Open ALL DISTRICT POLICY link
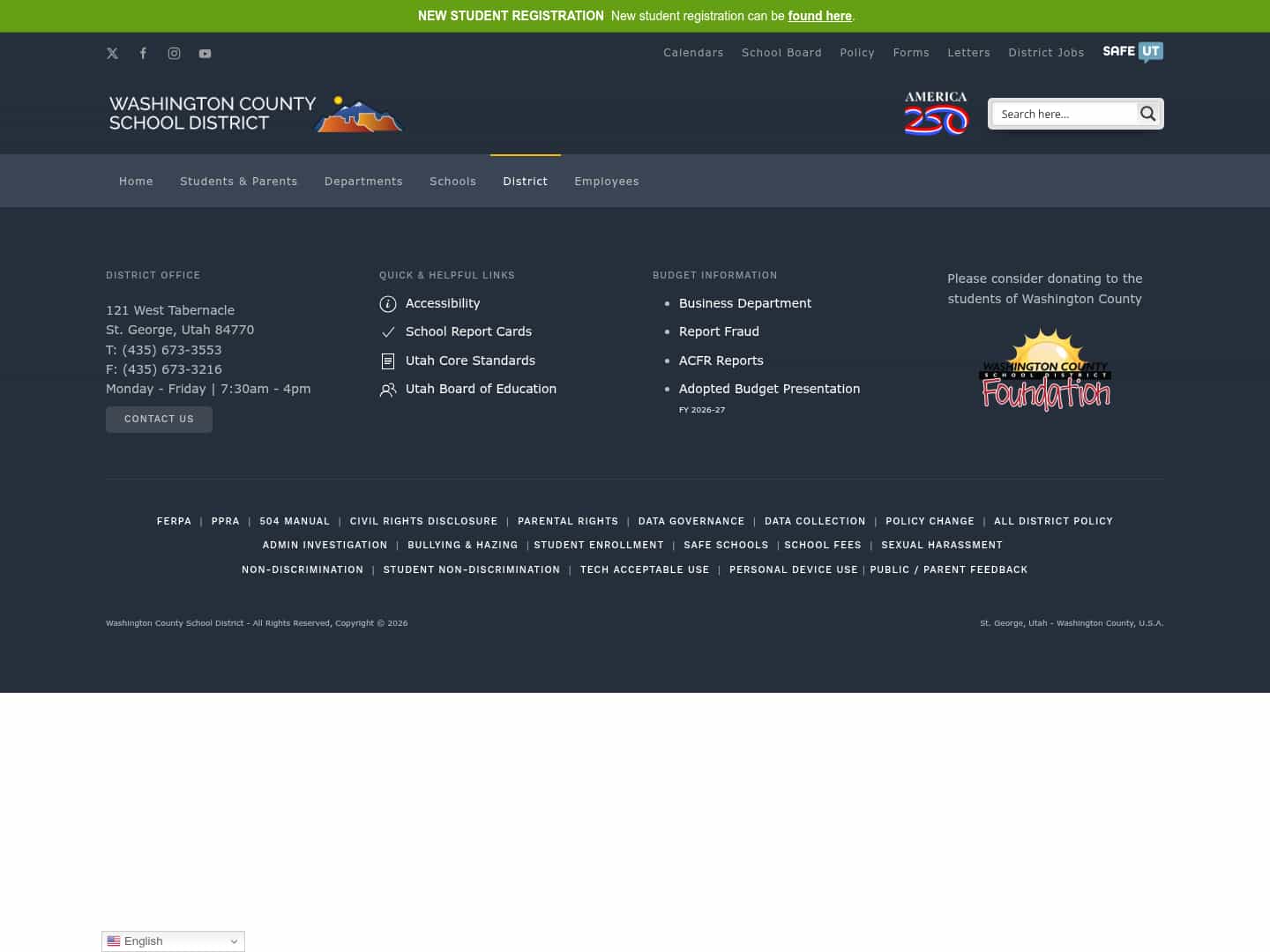This screenshot has width=1270, height=952. [1053, 522]
